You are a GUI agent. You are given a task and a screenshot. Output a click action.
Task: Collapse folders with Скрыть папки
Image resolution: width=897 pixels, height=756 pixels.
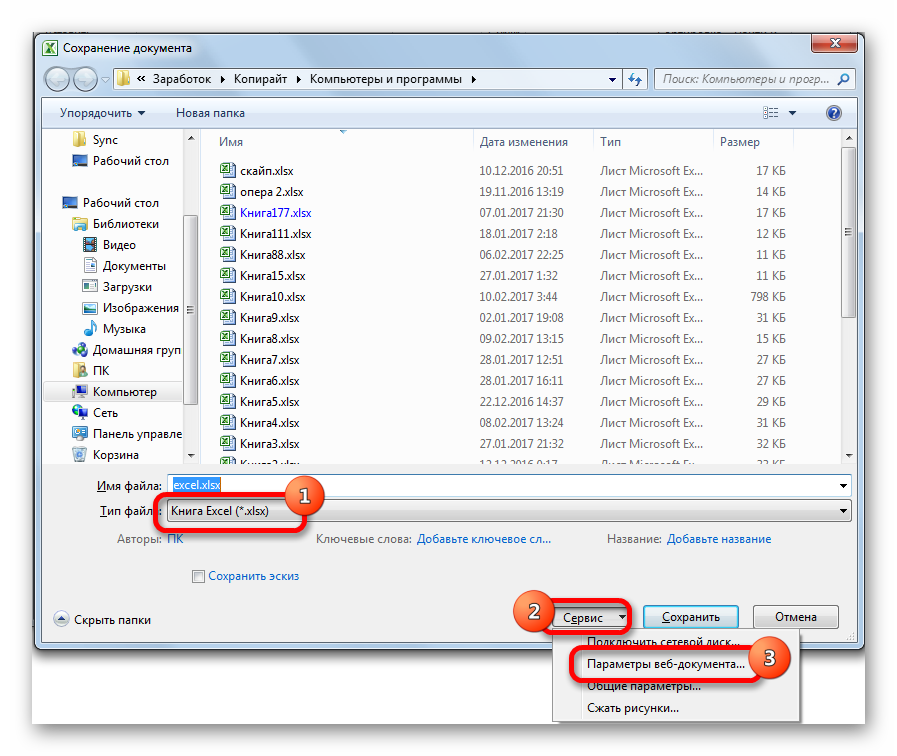point(103,620)
